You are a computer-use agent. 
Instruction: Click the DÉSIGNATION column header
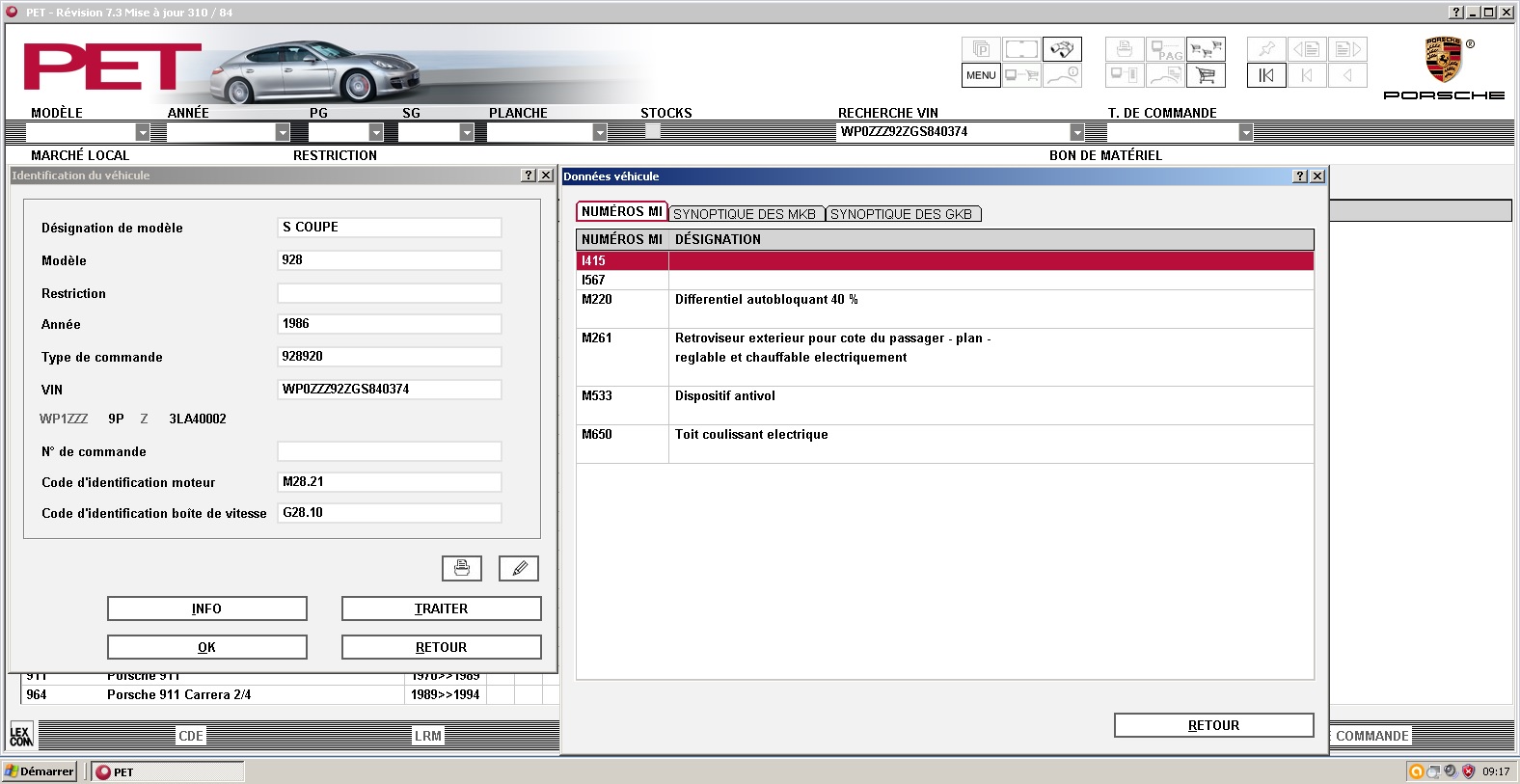point(991,239)
